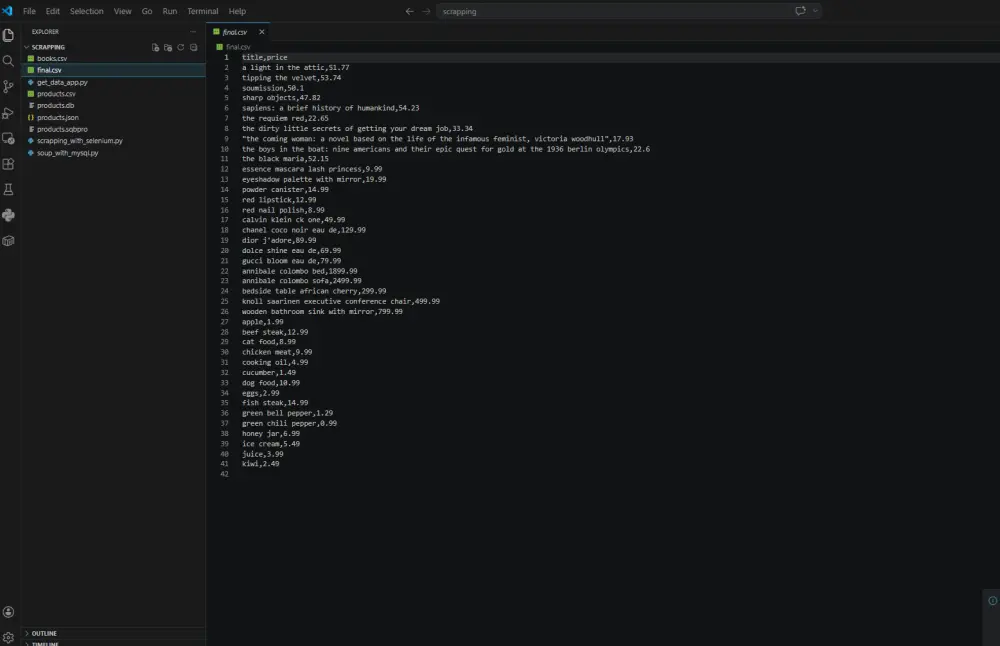Click line 'red lipstick,12.99'
Screen dimensions: 1000x646
[279, 200]
